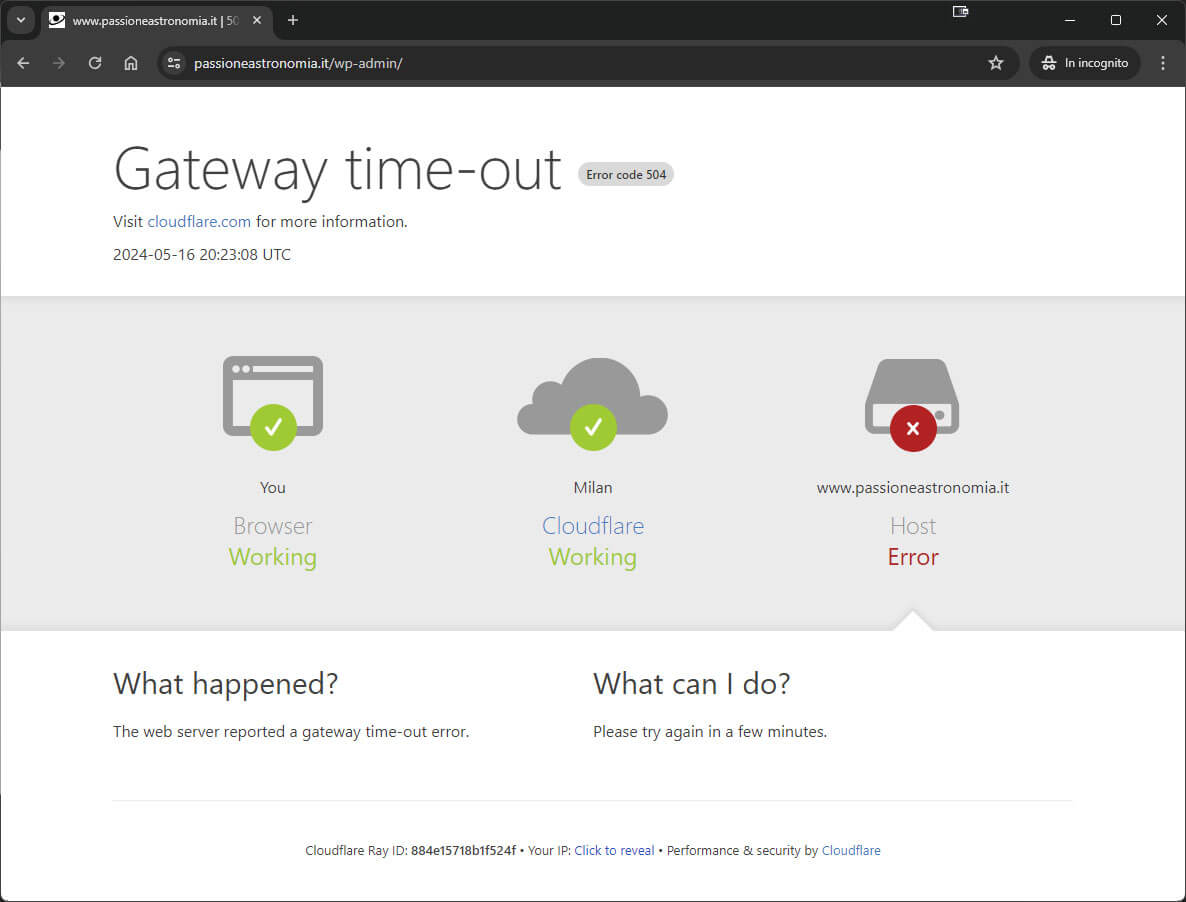The image size is (1186, 902).
Task: Click the Ray ID 884e15718b1f524f
Action: click(464, 851)
